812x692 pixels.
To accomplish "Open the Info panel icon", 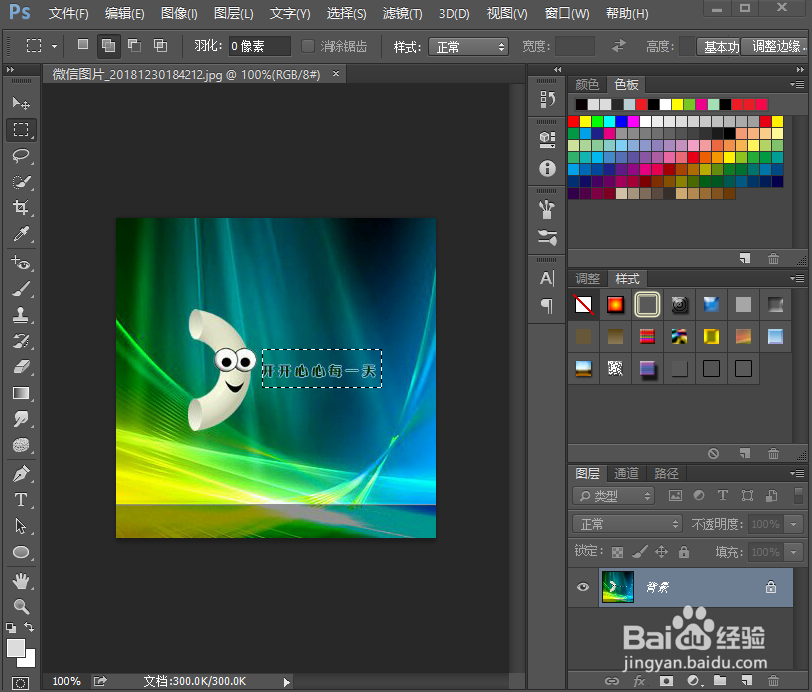I will click(547, 168).
